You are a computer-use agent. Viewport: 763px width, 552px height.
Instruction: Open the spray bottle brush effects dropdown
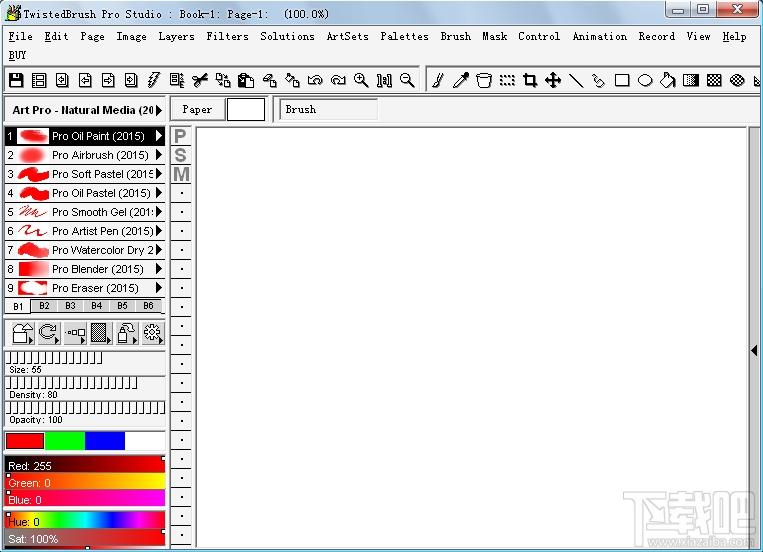pyautogui.click(x=127, y=333)
